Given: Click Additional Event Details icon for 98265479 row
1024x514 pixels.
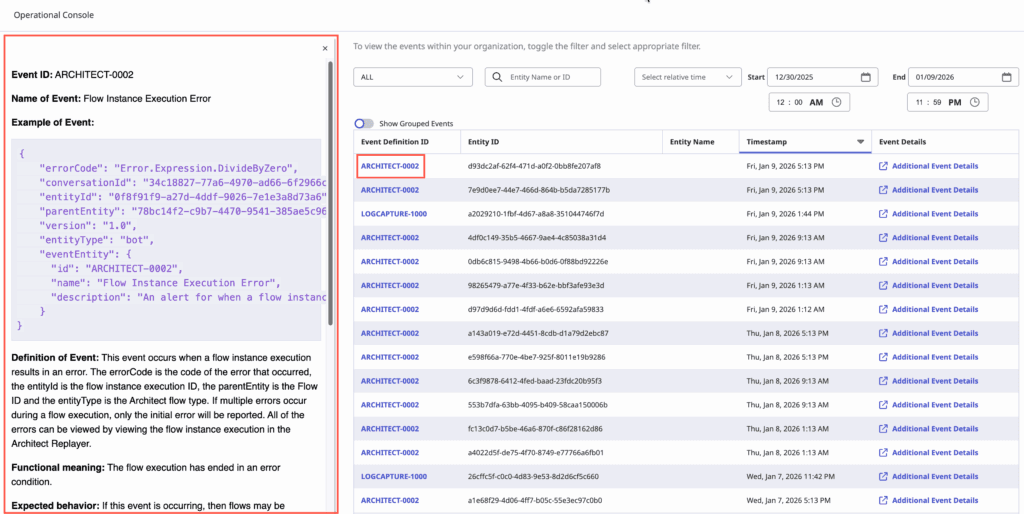Looking at the screenshot, I should 883,285.
